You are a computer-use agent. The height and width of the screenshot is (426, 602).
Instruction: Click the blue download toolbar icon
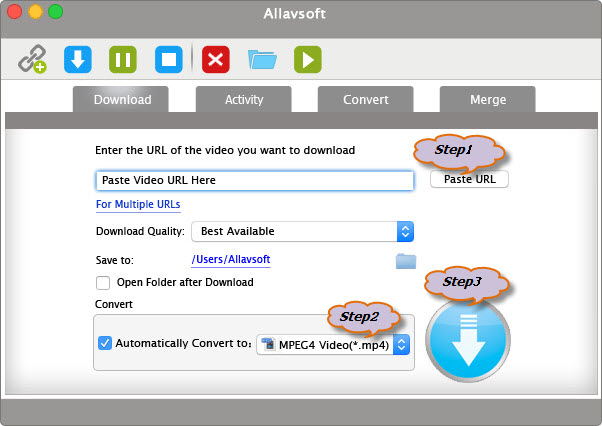coord(78,59)
